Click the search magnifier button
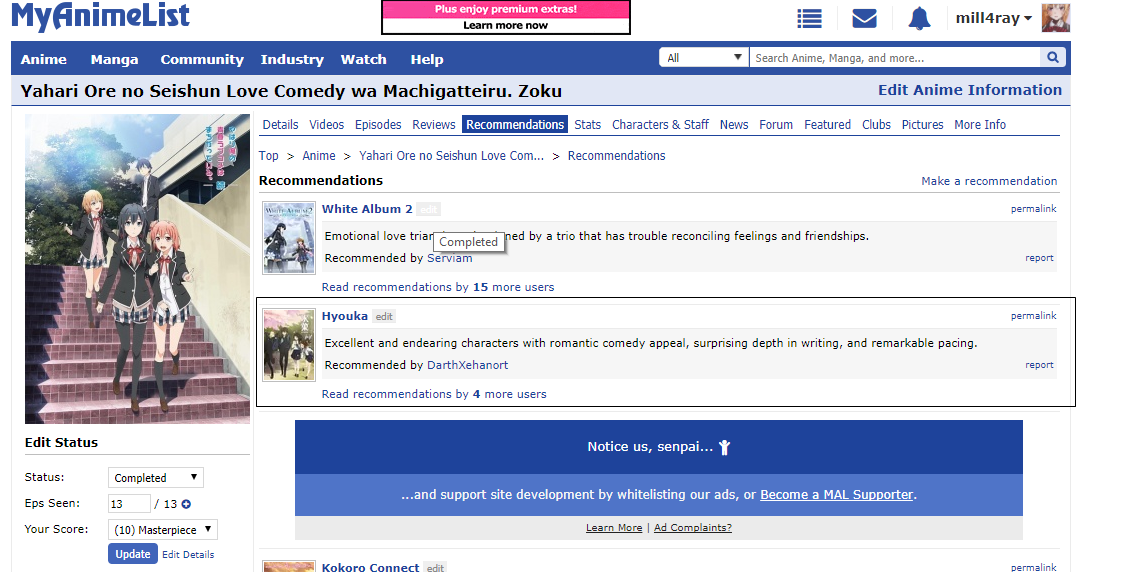1134x572 pixels. (x=1053, y=57)
